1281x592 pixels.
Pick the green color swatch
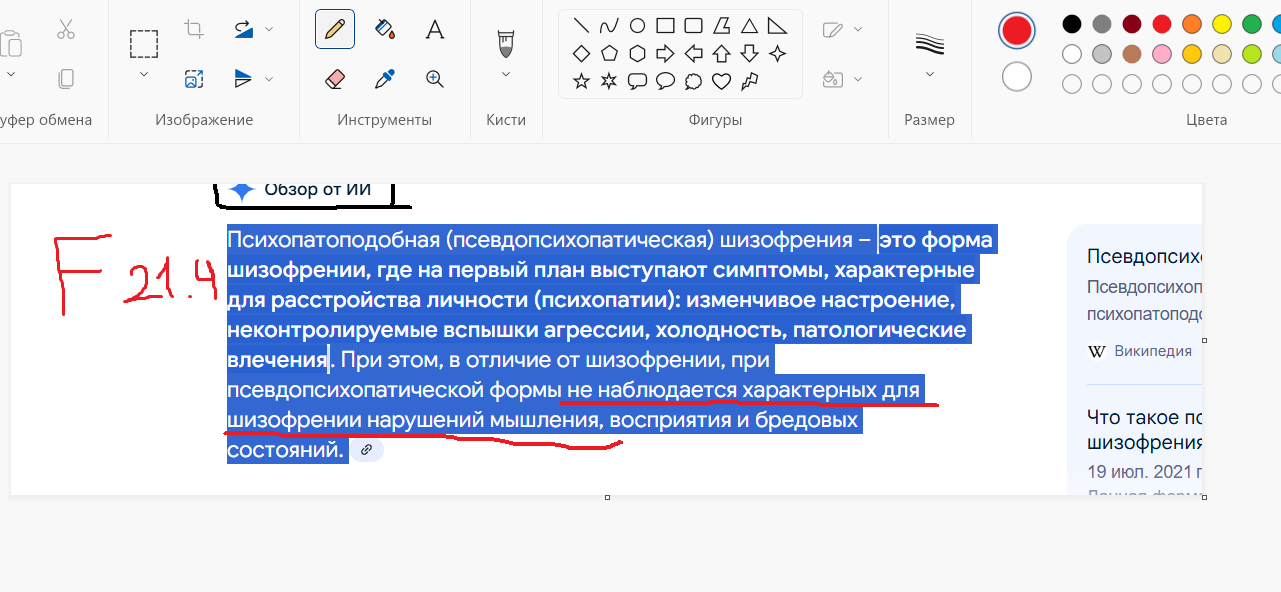(x=1252, y=24)
